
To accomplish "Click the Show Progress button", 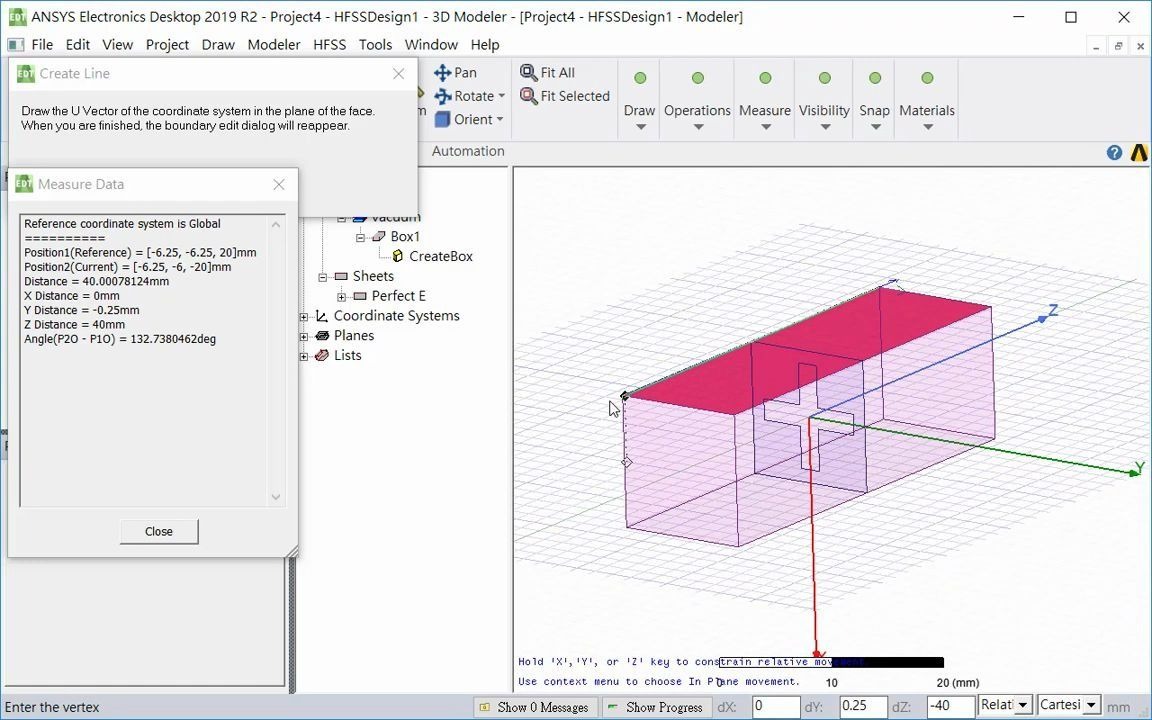I will (x=655, y=707).
